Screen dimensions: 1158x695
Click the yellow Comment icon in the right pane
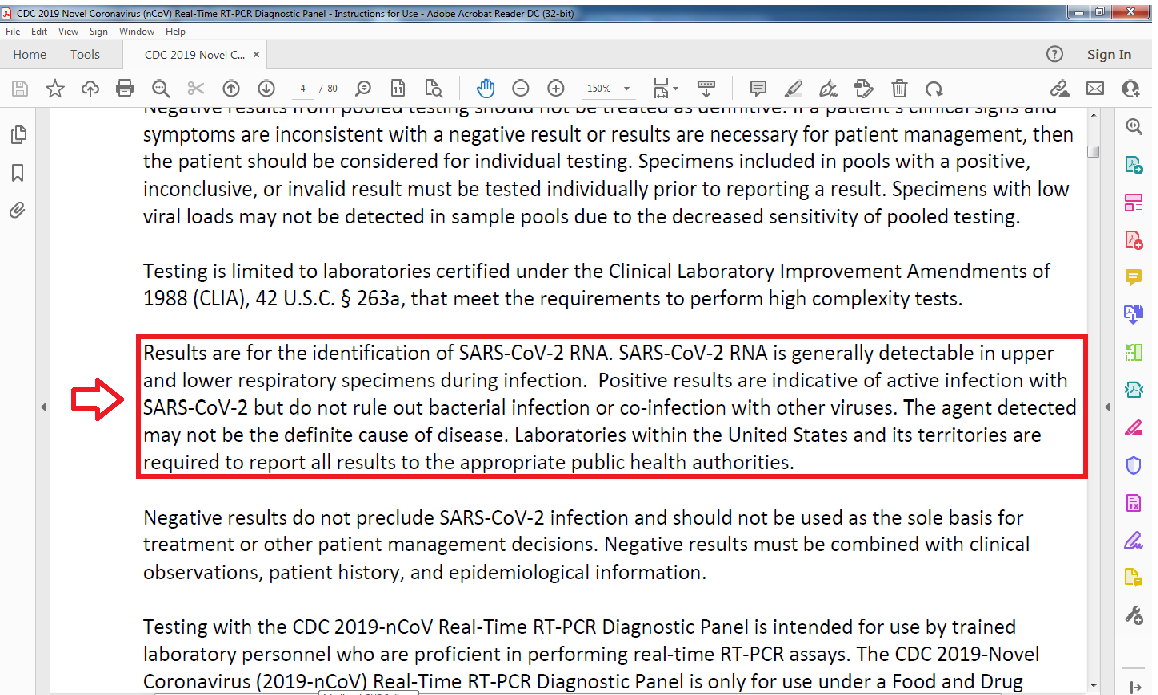(x=1134, y=278)
